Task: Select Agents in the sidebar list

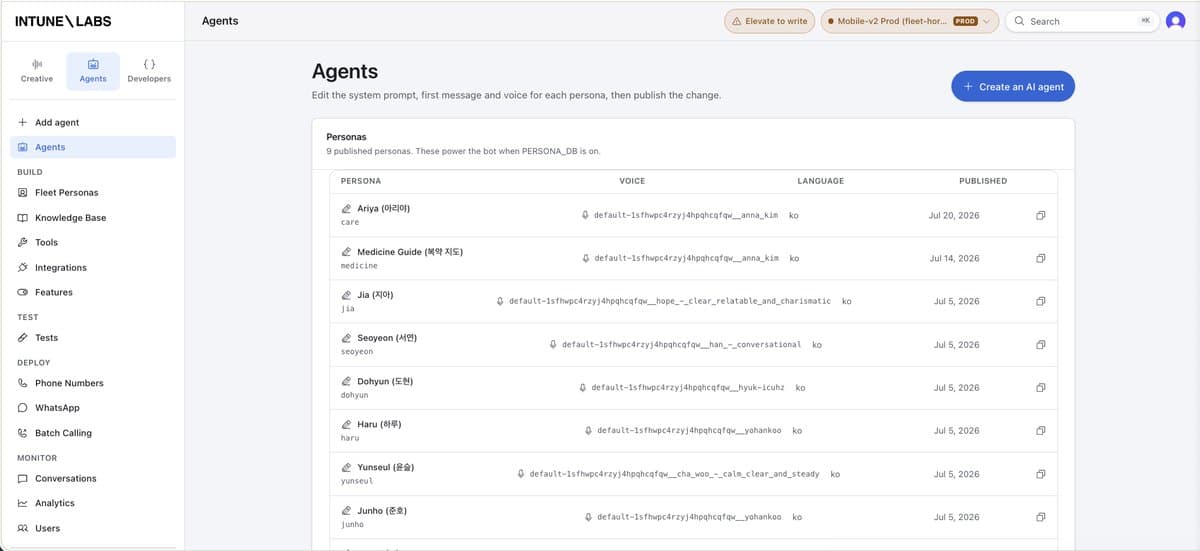Action: [x=93, y=147]
